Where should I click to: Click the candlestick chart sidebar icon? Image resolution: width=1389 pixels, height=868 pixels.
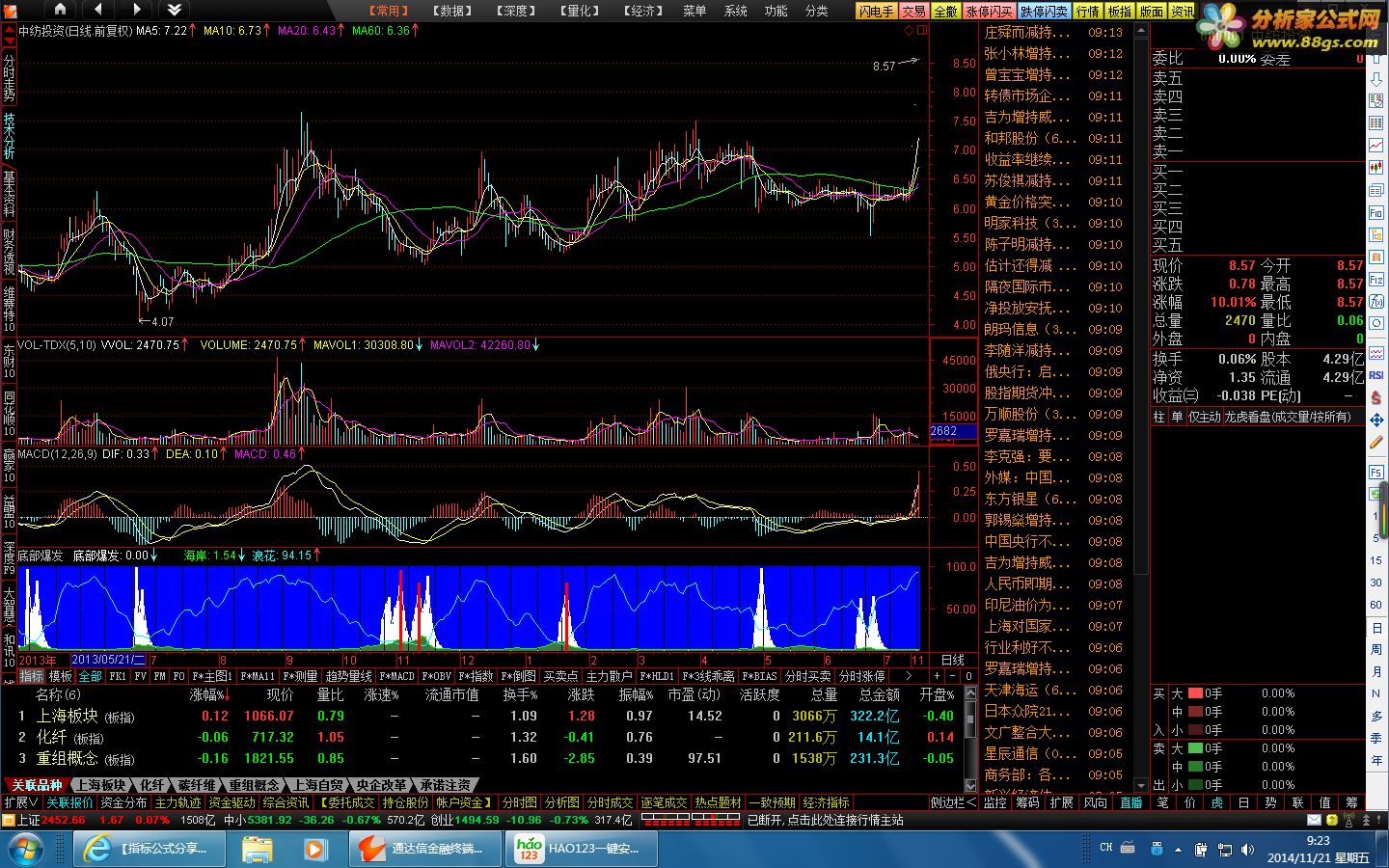click(x=1376, y=167)
